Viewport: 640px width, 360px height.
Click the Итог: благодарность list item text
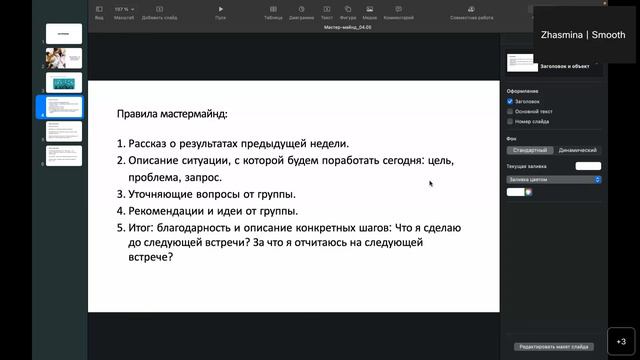coord(295,242)
